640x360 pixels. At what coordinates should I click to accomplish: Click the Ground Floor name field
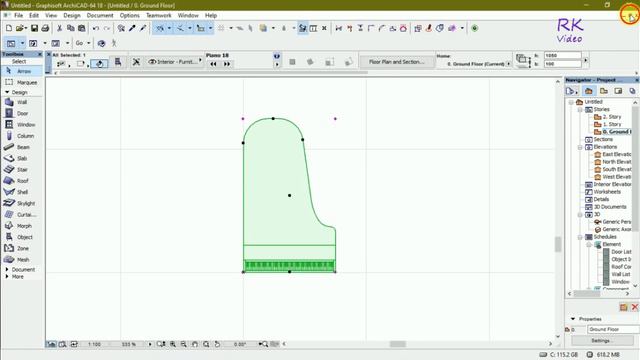pyautogui.click(x=613, y=329)
